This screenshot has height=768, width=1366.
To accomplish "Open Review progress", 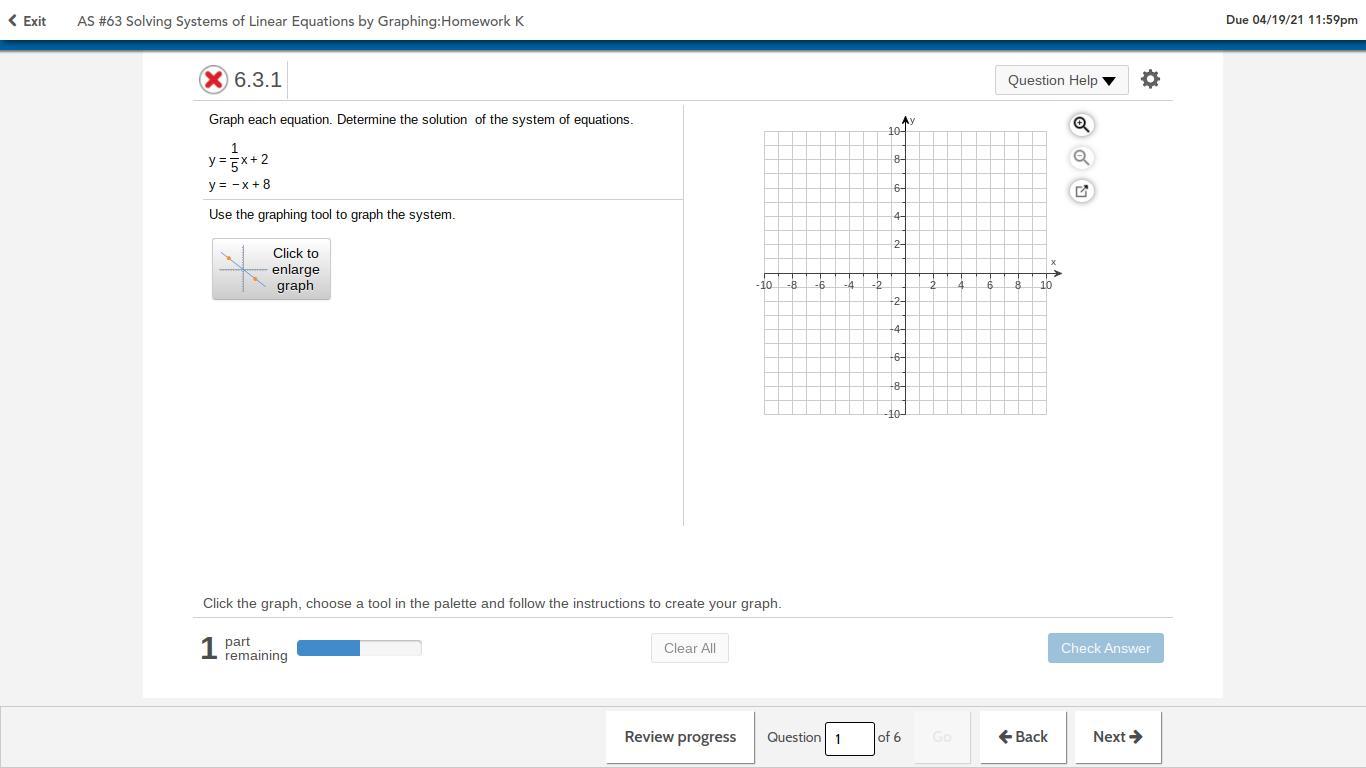I will tap(680, 737).
